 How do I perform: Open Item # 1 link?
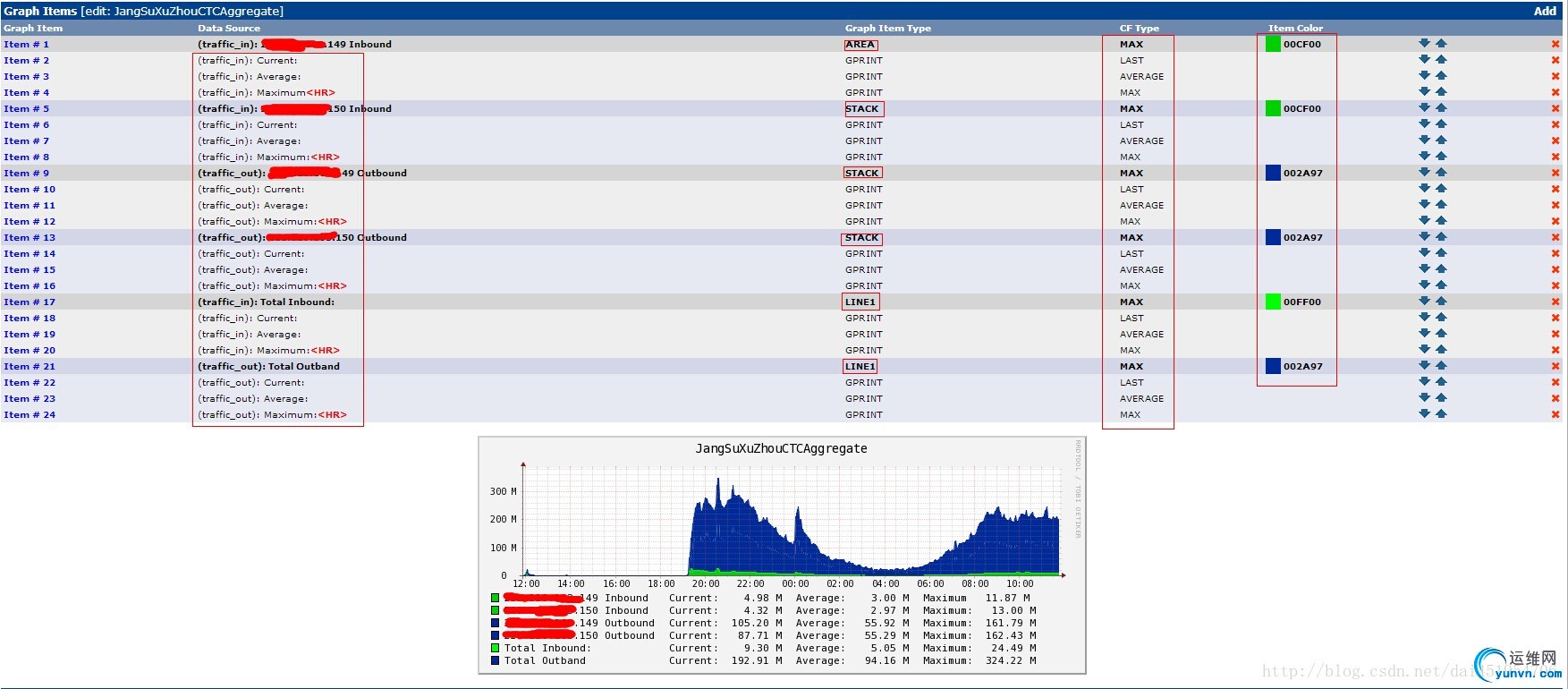coord(26,44)
